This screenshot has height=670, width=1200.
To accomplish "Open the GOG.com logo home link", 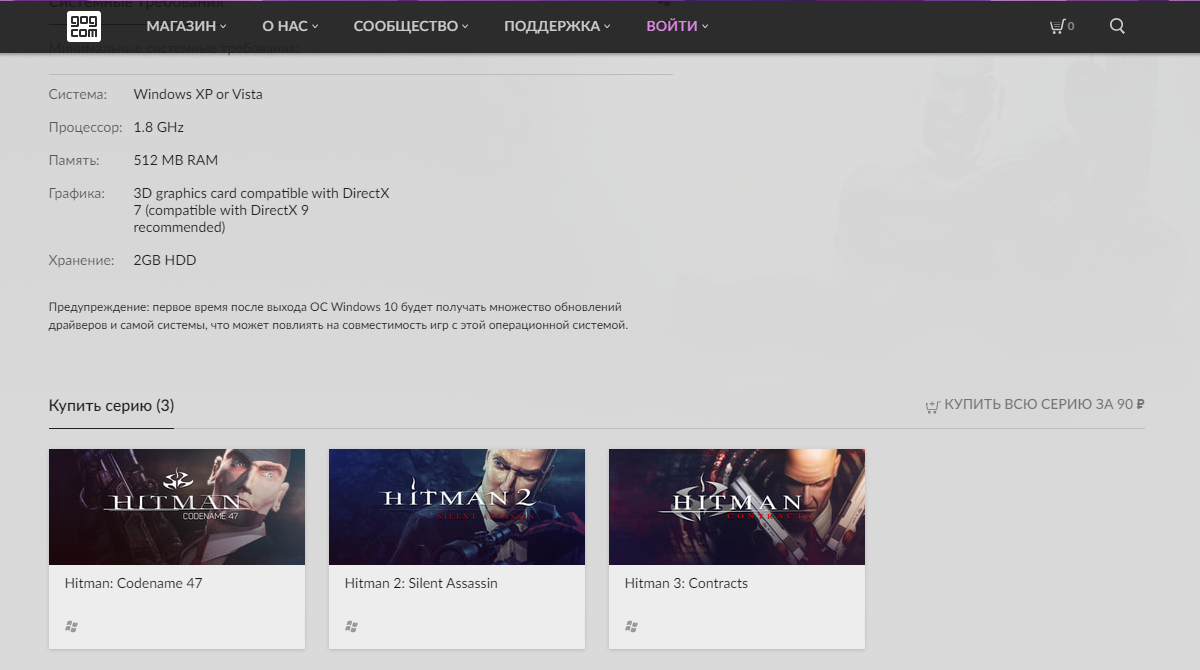I will pos(84,26).
